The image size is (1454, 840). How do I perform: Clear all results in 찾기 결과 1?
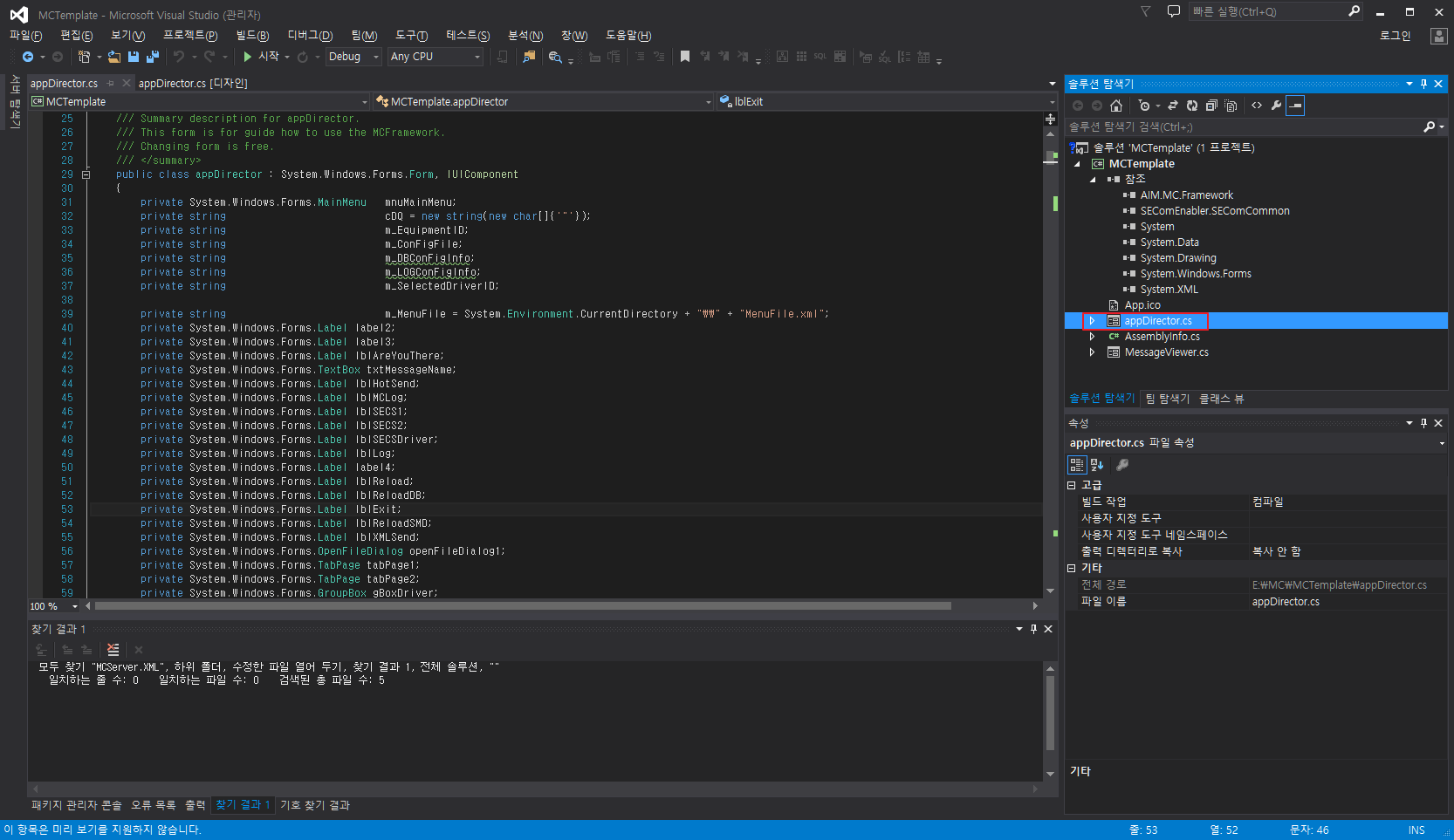point(113,649)
